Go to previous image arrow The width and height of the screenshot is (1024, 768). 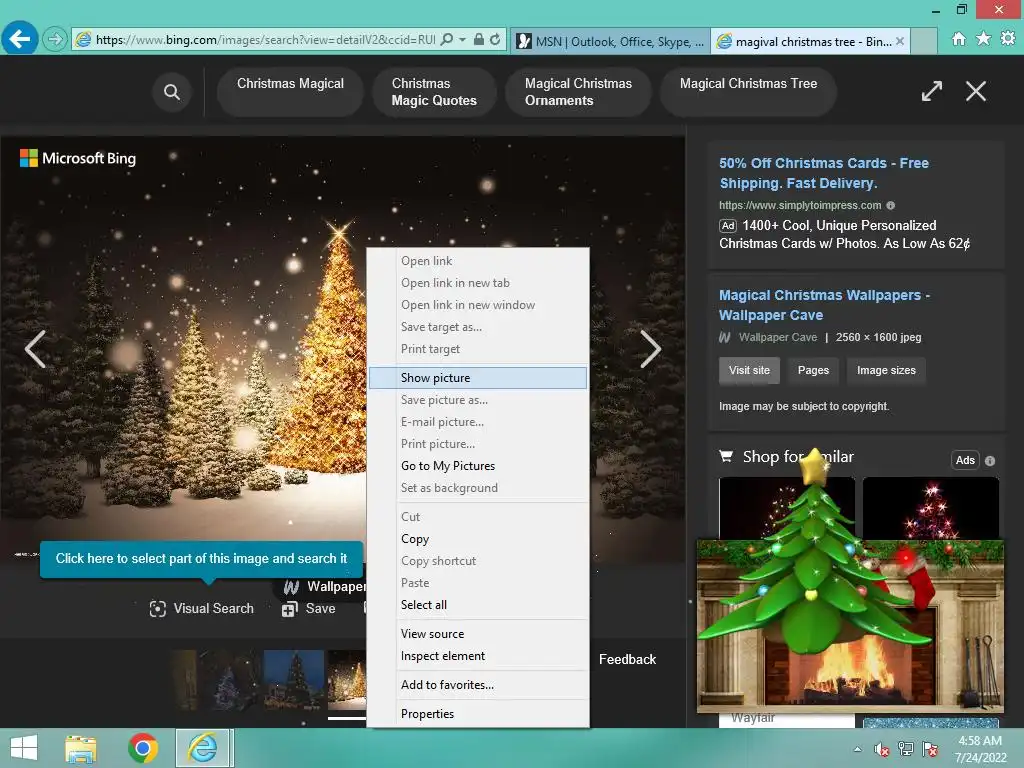[35, 349]
